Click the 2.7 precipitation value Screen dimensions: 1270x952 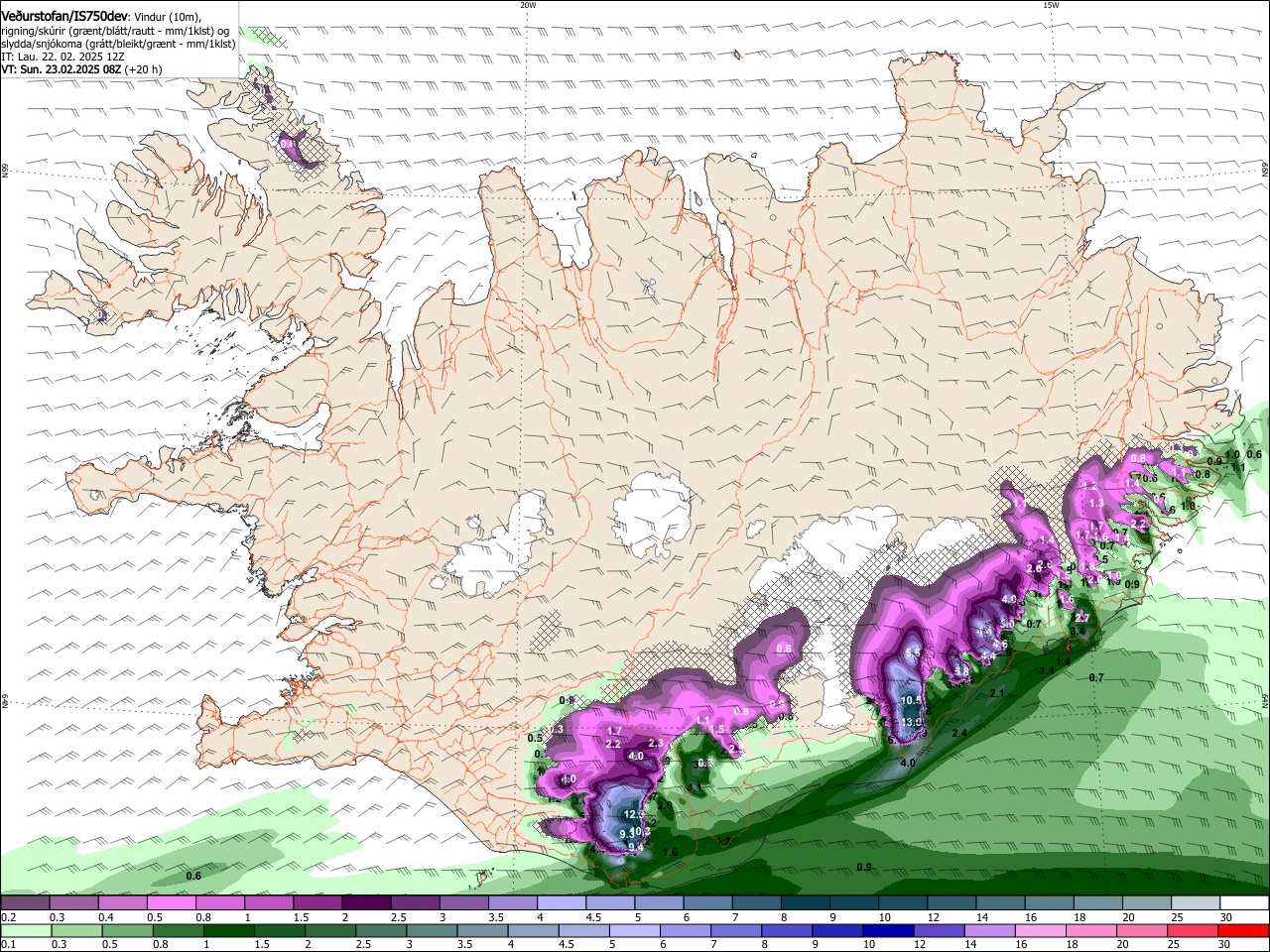coord(1082,618)
